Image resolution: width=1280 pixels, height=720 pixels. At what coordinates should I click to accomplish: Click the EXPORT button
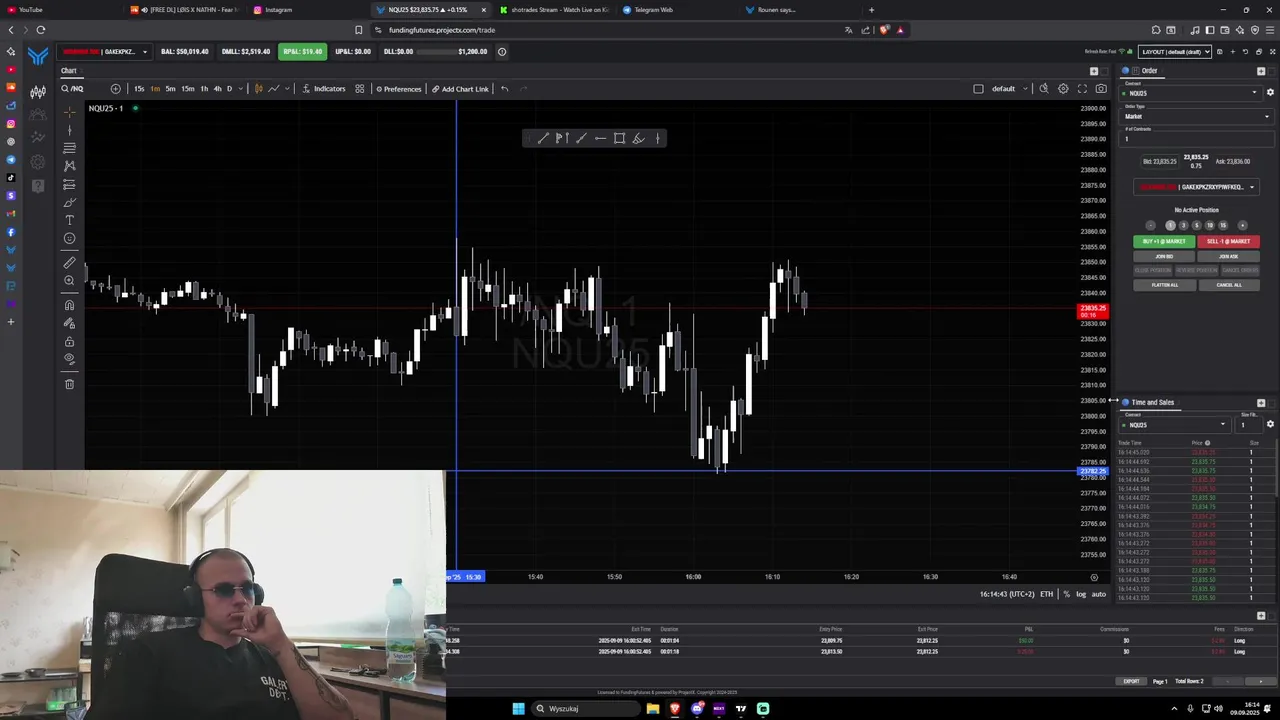pyautogui.click(x=1131, y=681)
